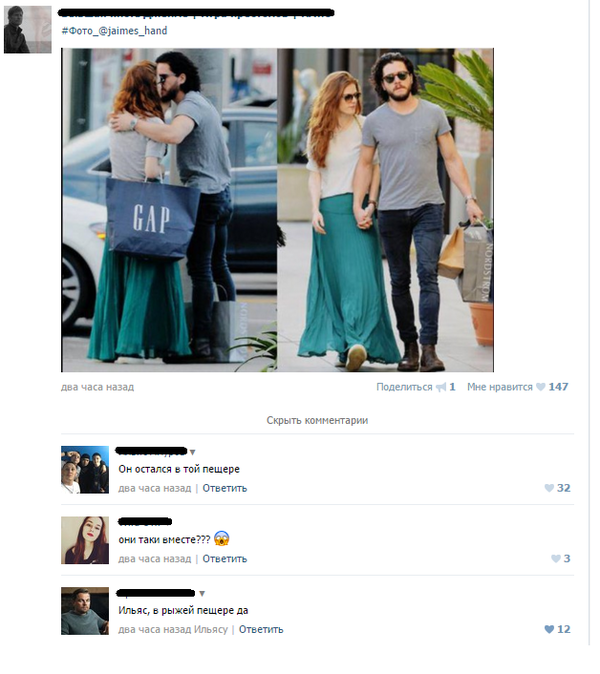Like the comment "Он остался в той пещере"
This screenshot has width=600, height=674.
click(x=549, y=488)
